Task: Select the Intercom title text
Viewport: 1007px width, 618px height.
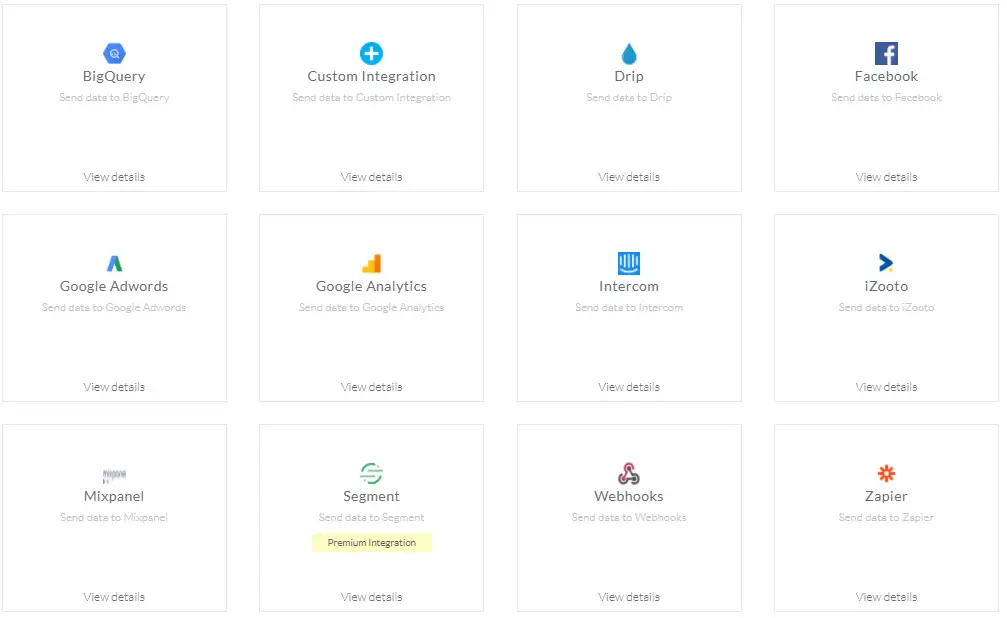Action: [629, 286]
